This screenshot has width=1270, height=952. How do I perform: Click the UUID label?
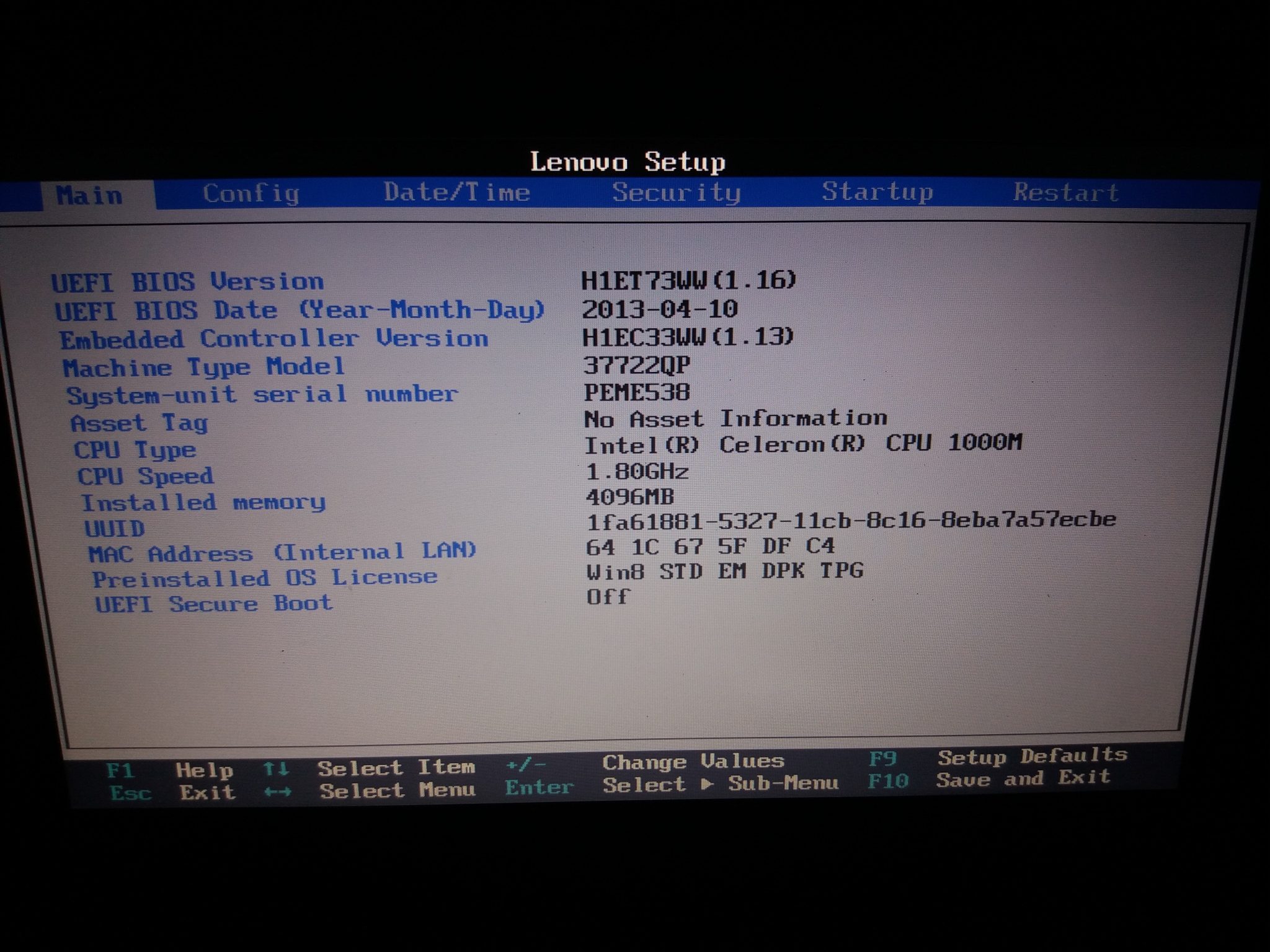[115, 529]
